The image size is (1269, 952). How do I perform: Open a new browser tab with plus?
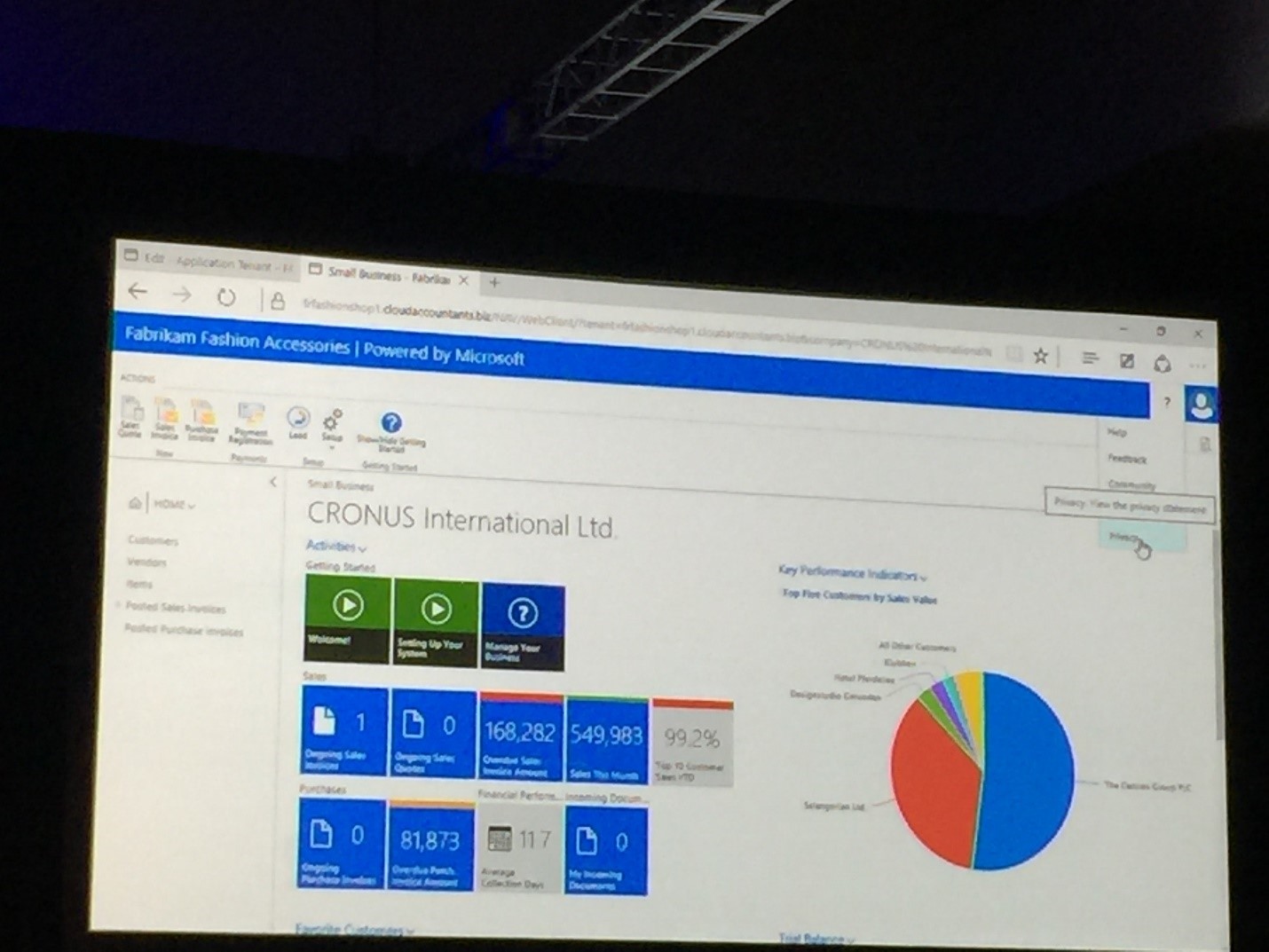pyautogui.click(x=494, y=283)
